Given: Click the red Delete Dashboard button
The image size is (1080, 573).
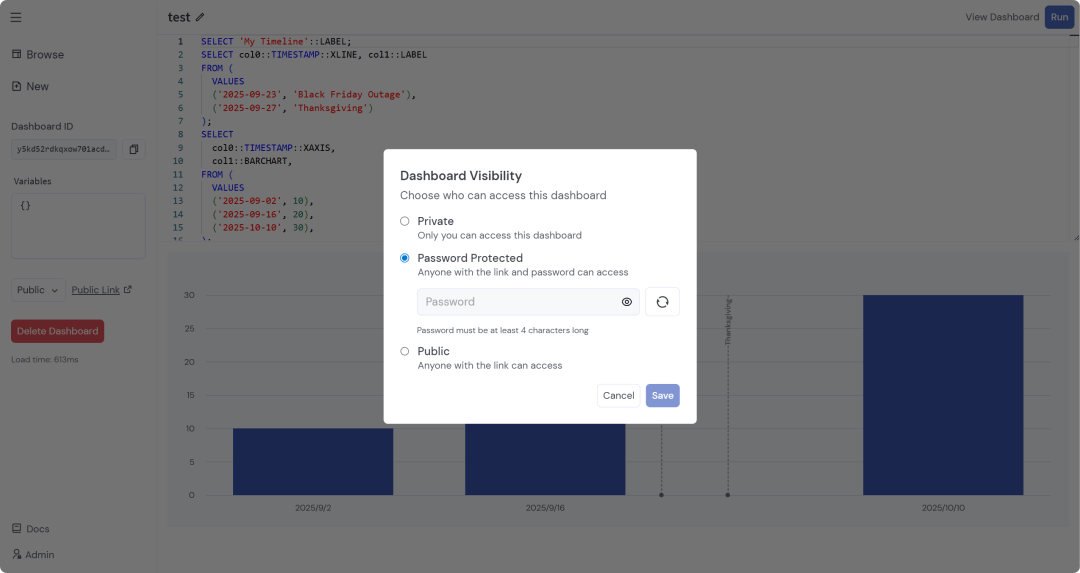Looking at the screenshot, I should [x=57, y=331].
